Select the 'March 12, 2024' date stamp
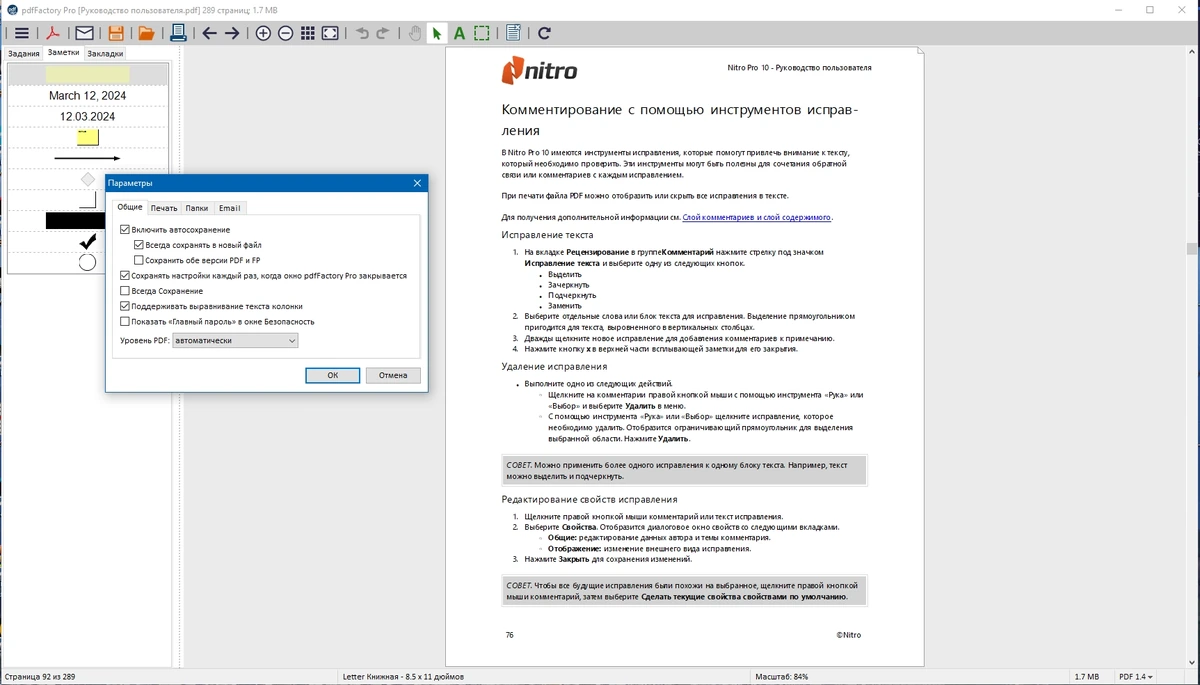Viewport: 1200px width, 685px height. coord(88,96)
